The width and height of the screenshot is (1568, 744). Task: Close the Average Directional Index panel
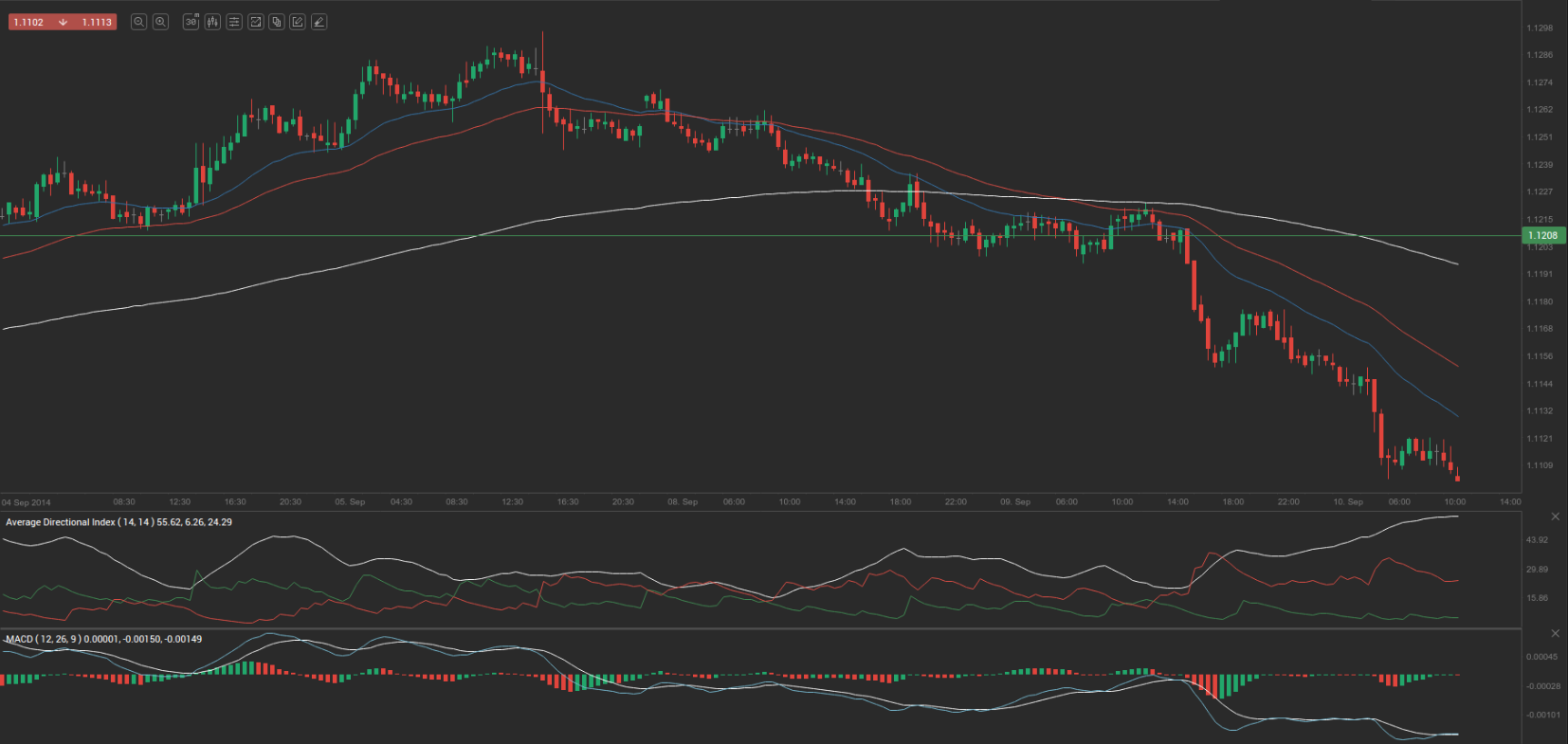[1555, 517]
